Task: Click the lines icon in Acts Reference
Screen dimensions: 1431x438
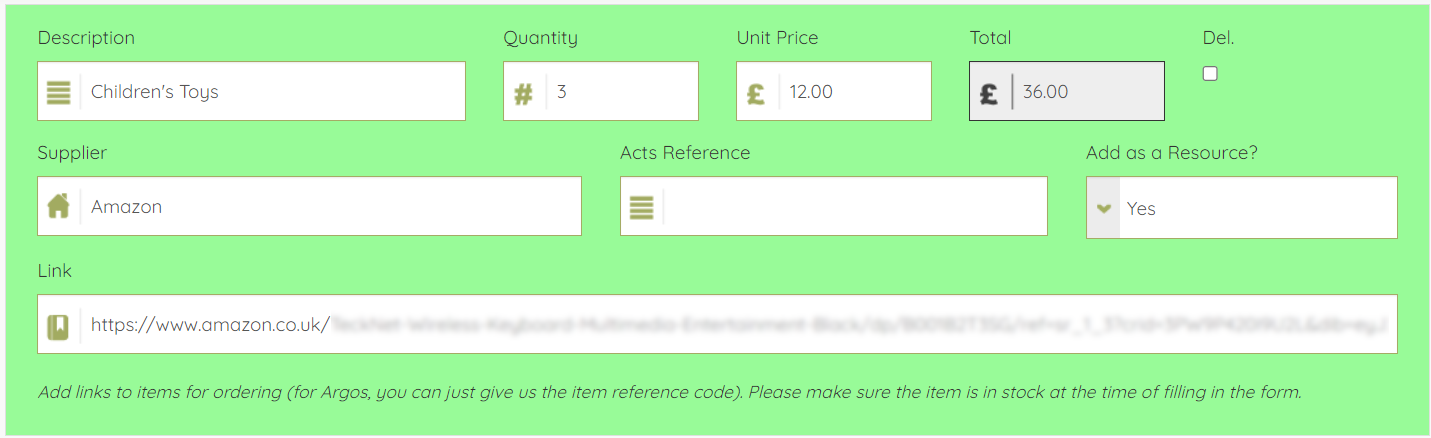Action: click(x=641, y=208)
